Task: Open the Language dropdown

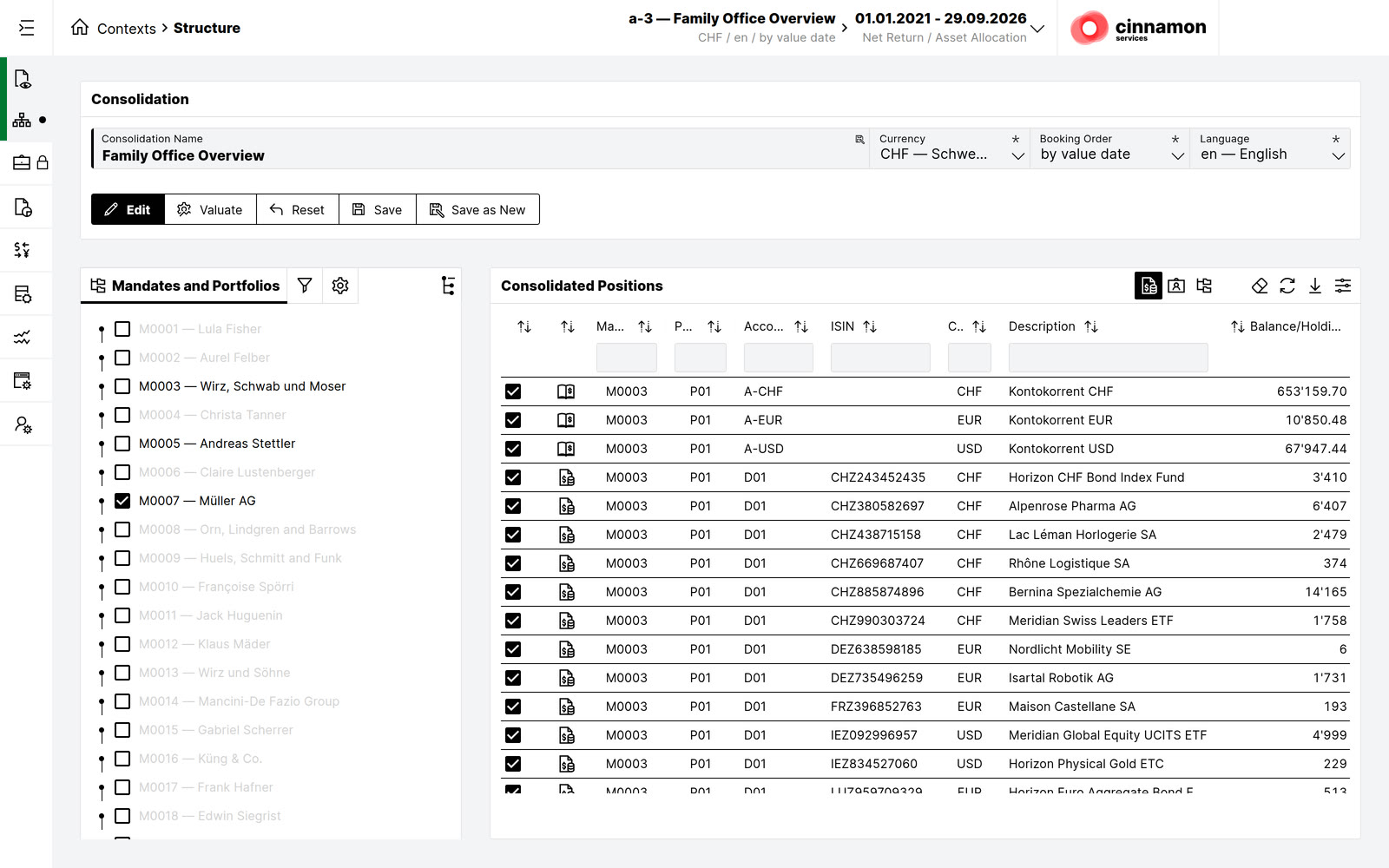Action: tap(1270, 148)
